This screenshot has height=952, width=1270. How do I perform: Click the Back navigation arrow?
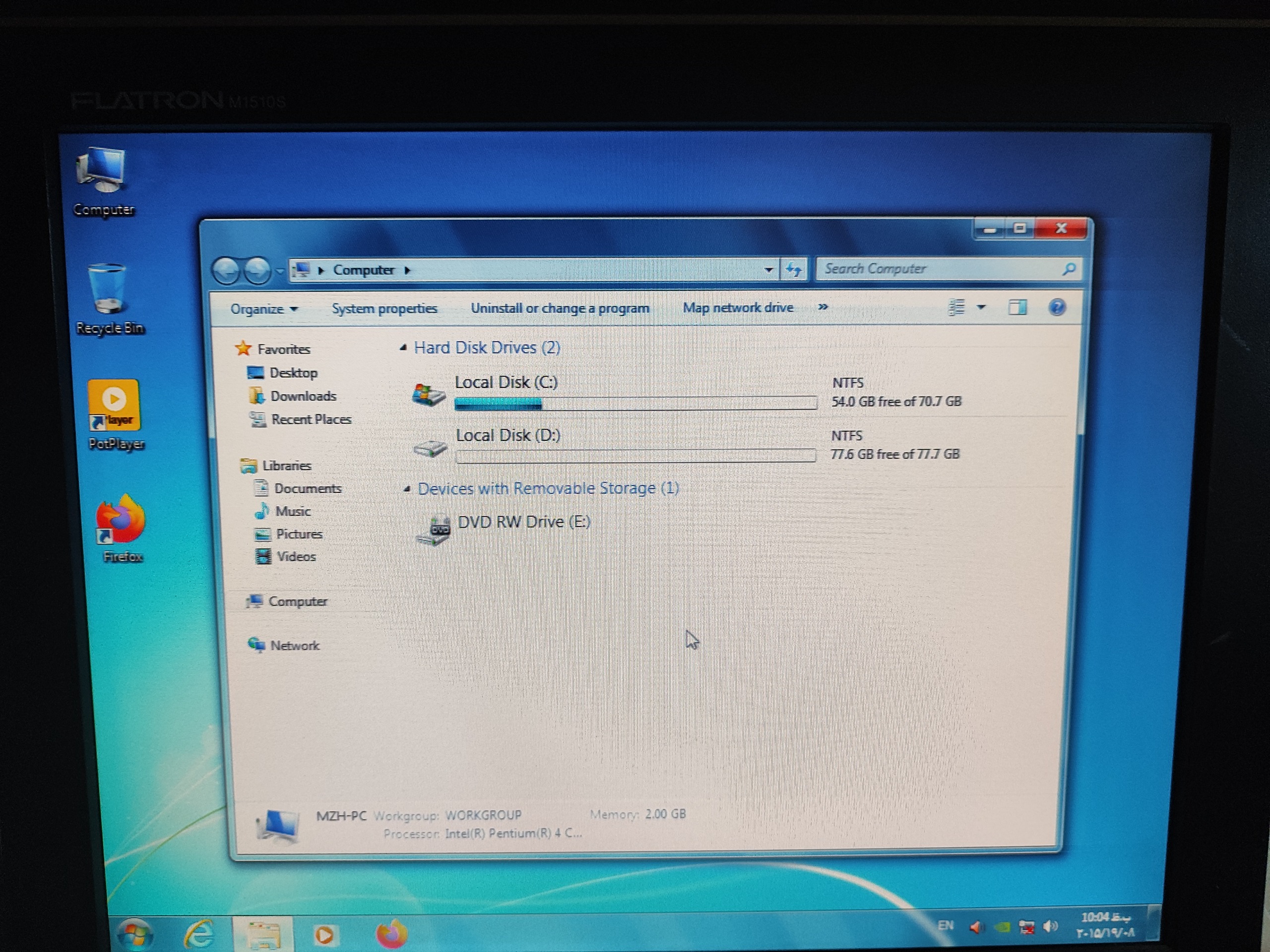click(x=226, y=270)
